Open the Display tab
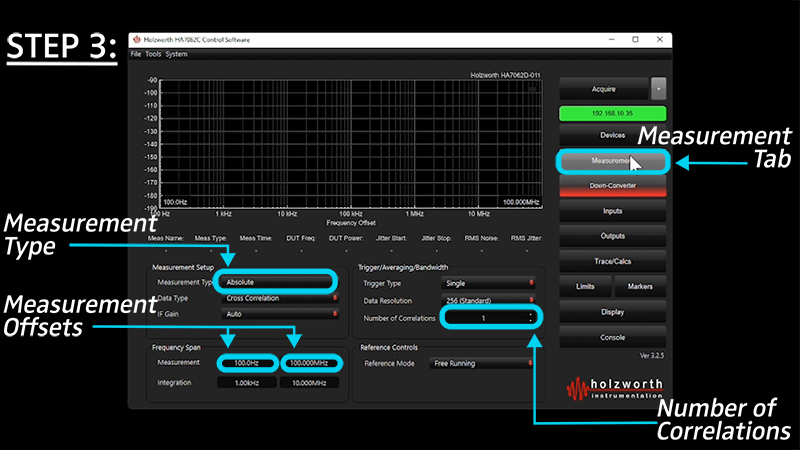800x450 pixels. point(612,312)
